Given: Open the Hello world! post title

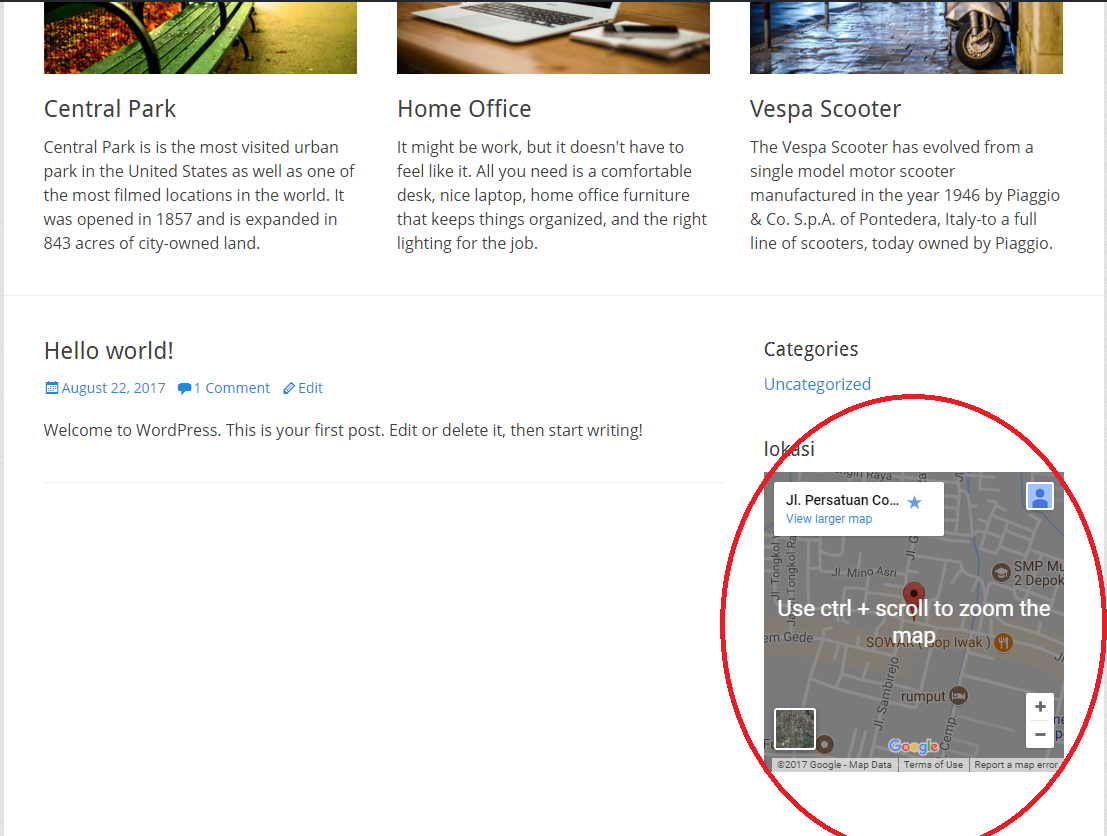Looking at the screenshot, I should [x=109, y=351].
